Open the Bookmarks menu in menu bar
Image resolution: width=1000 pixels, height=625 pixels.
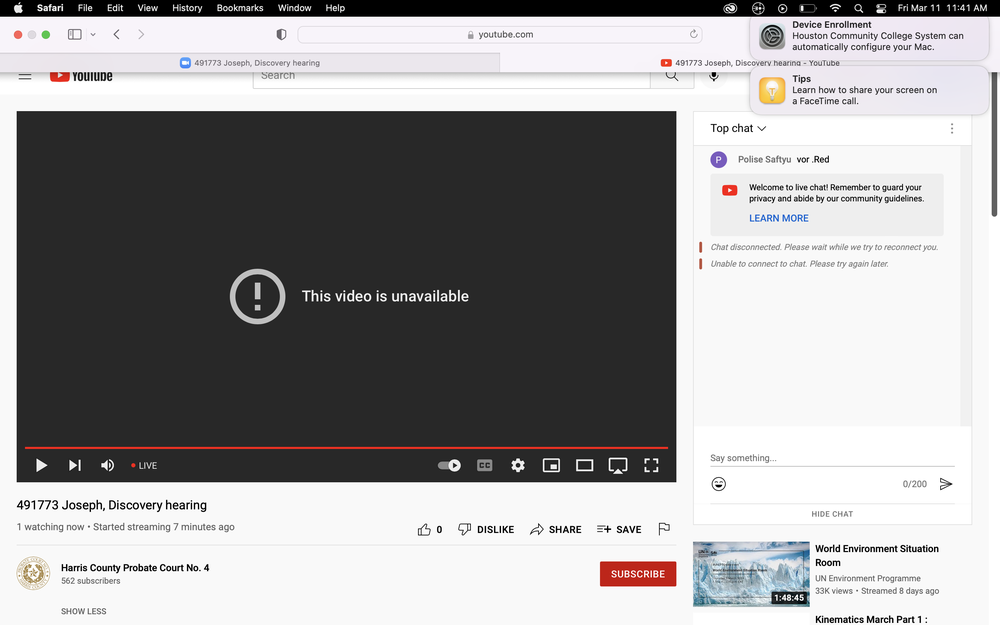click(239, 8)
